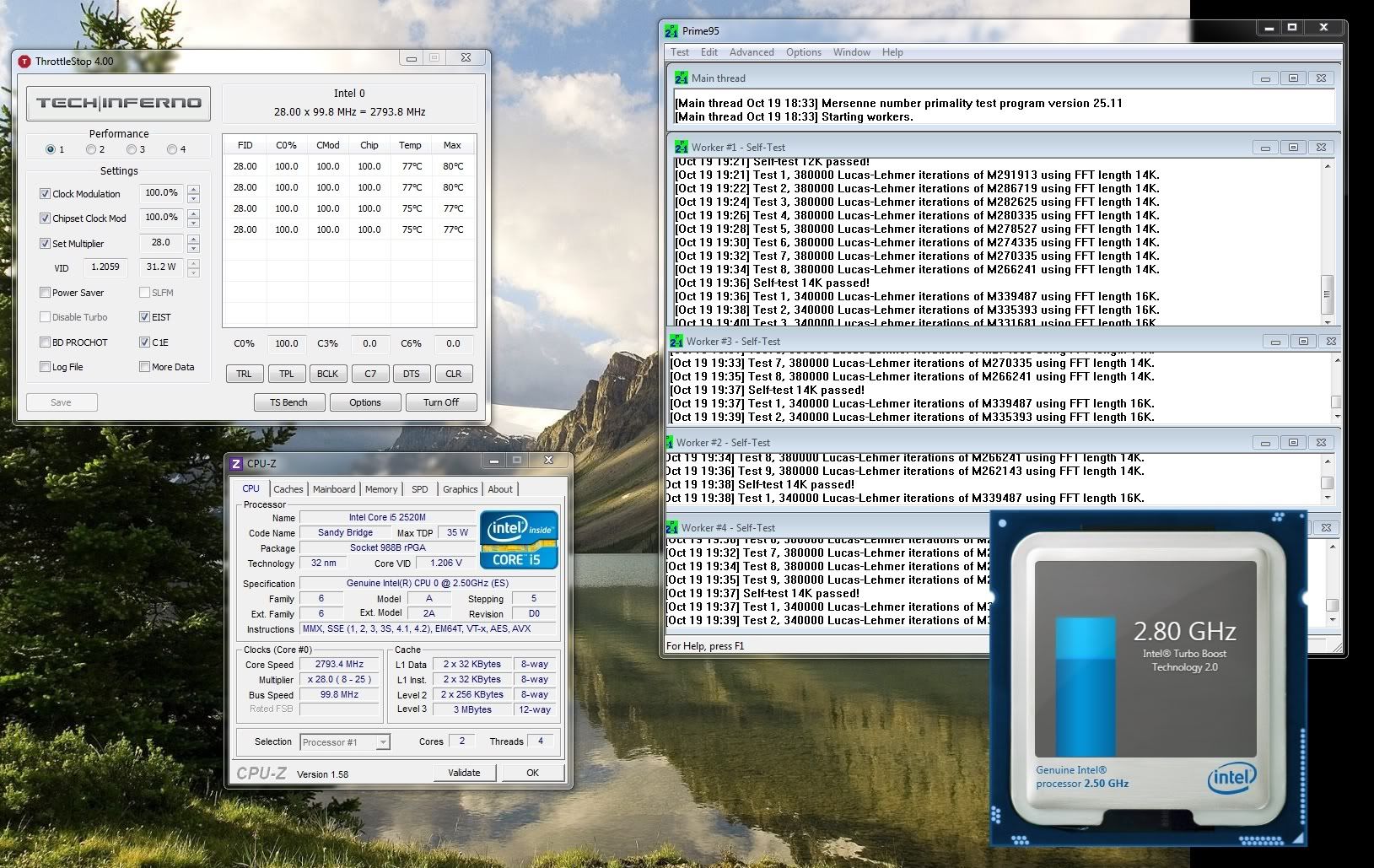1374x868 pixels.
Task: Open the Advanced menu in Prime95
Action: point(751,52)
